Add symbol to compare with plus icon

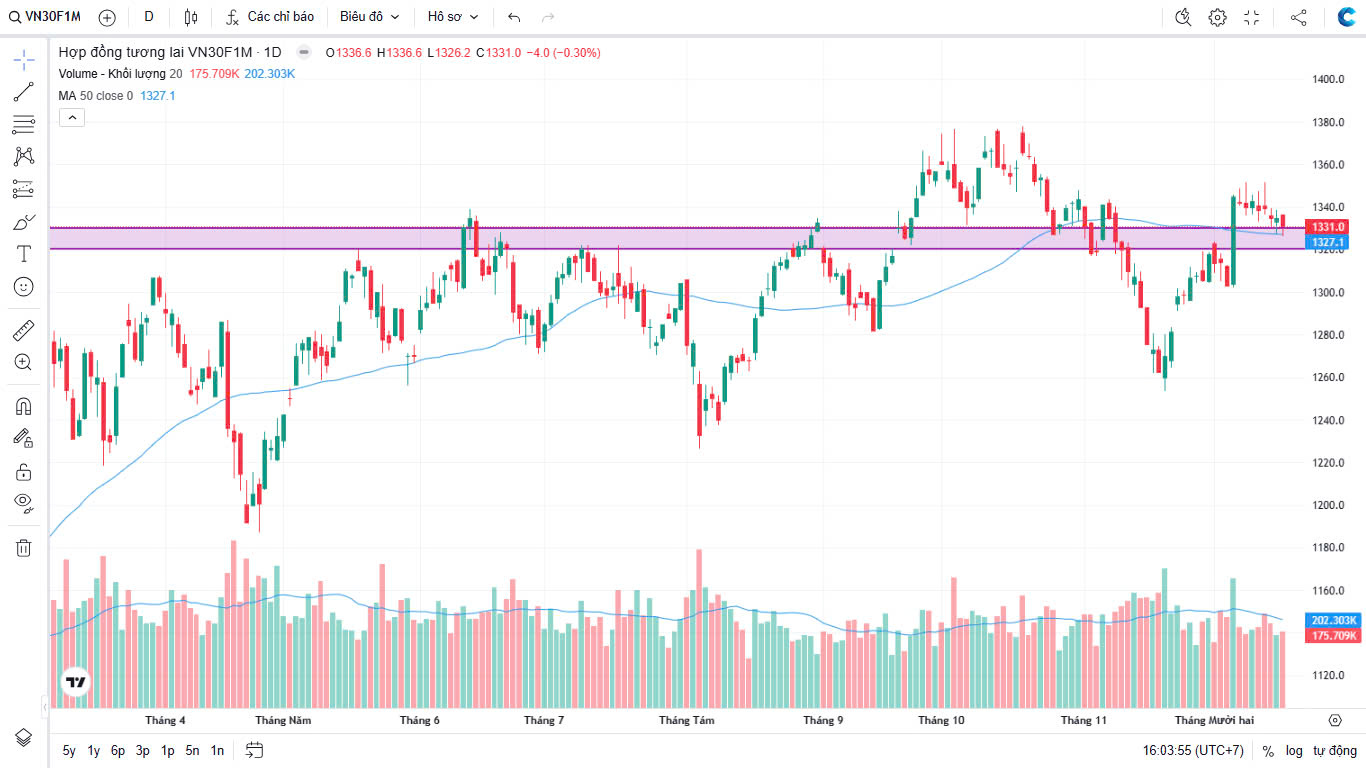(x=107, y=17)
